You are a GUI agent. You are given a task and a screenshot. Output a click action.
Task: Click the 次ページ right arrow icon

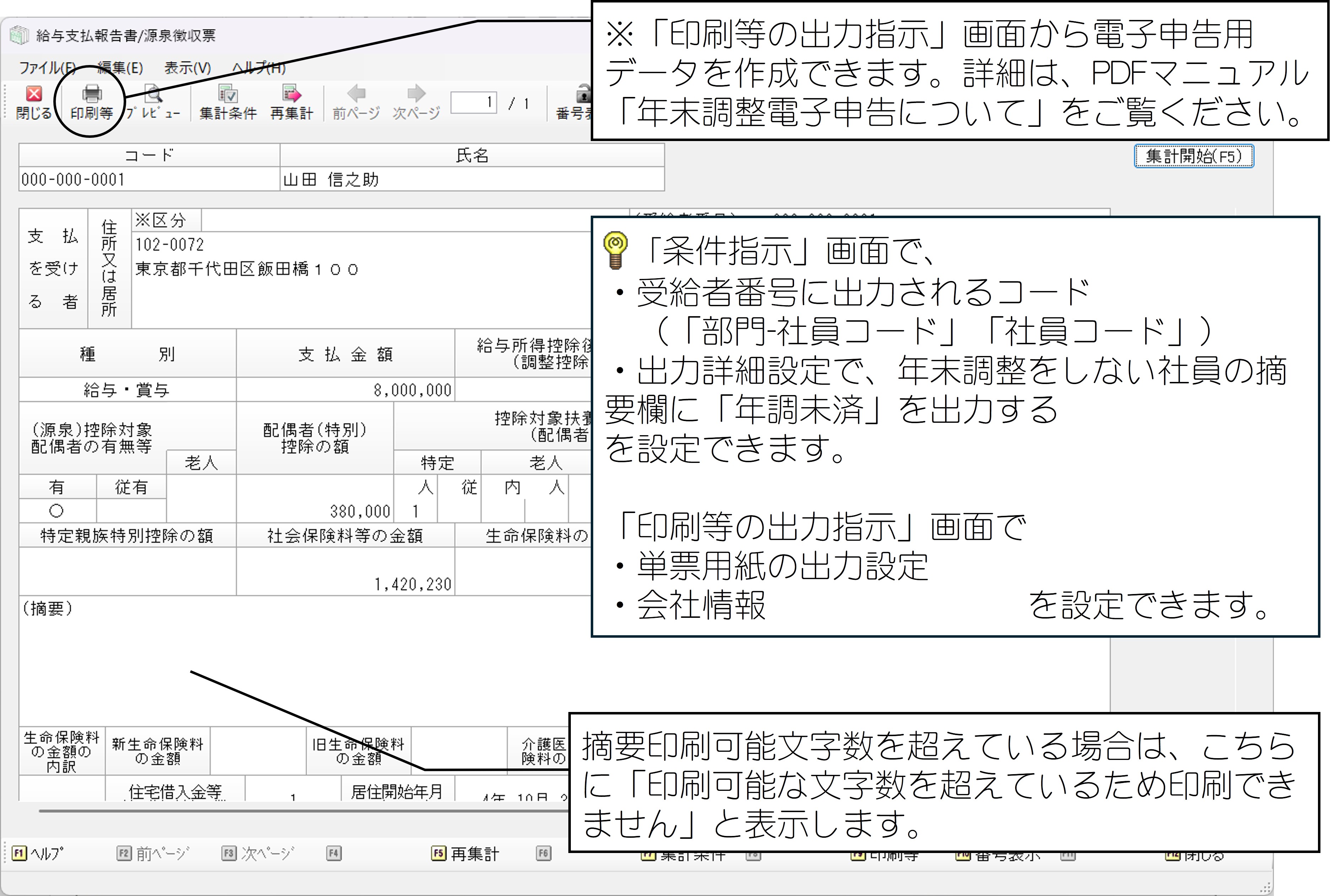[416, 93]
